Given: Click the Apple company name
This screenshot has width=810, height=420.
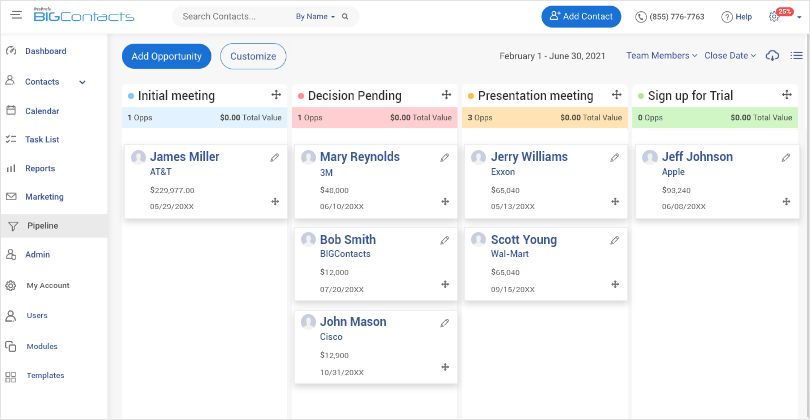Looking at the screenshot, I should (673, 172).
